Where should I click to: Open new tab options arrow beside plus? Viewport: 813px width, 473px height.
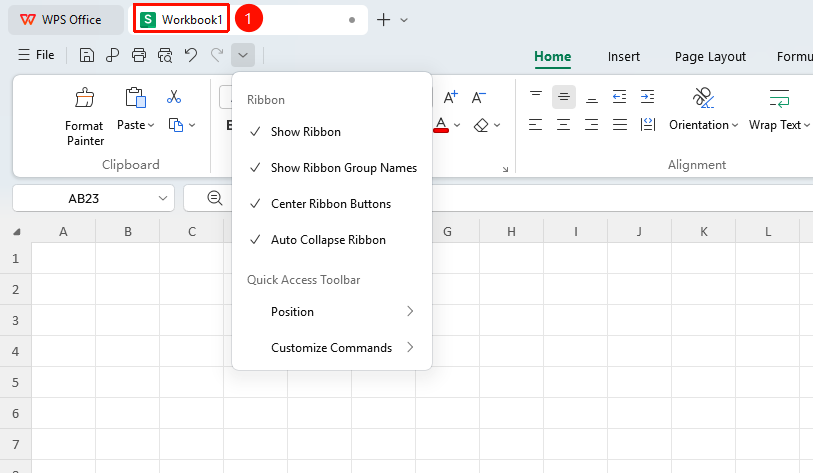pos(404,20)
